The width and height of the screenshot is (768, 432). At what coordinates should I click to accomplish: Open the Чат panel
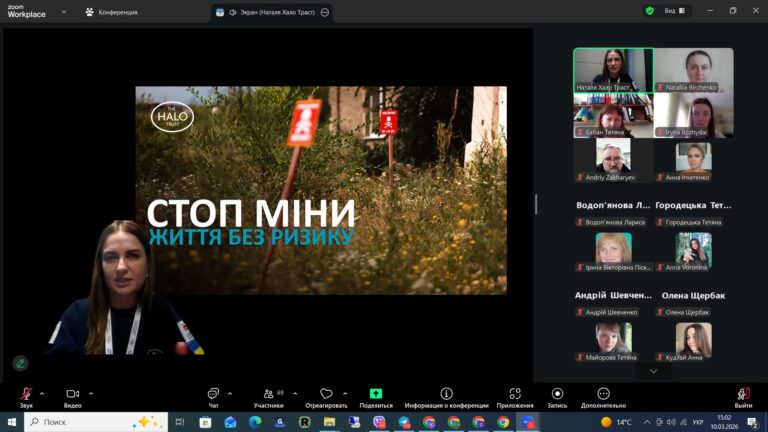click(213, 394)
